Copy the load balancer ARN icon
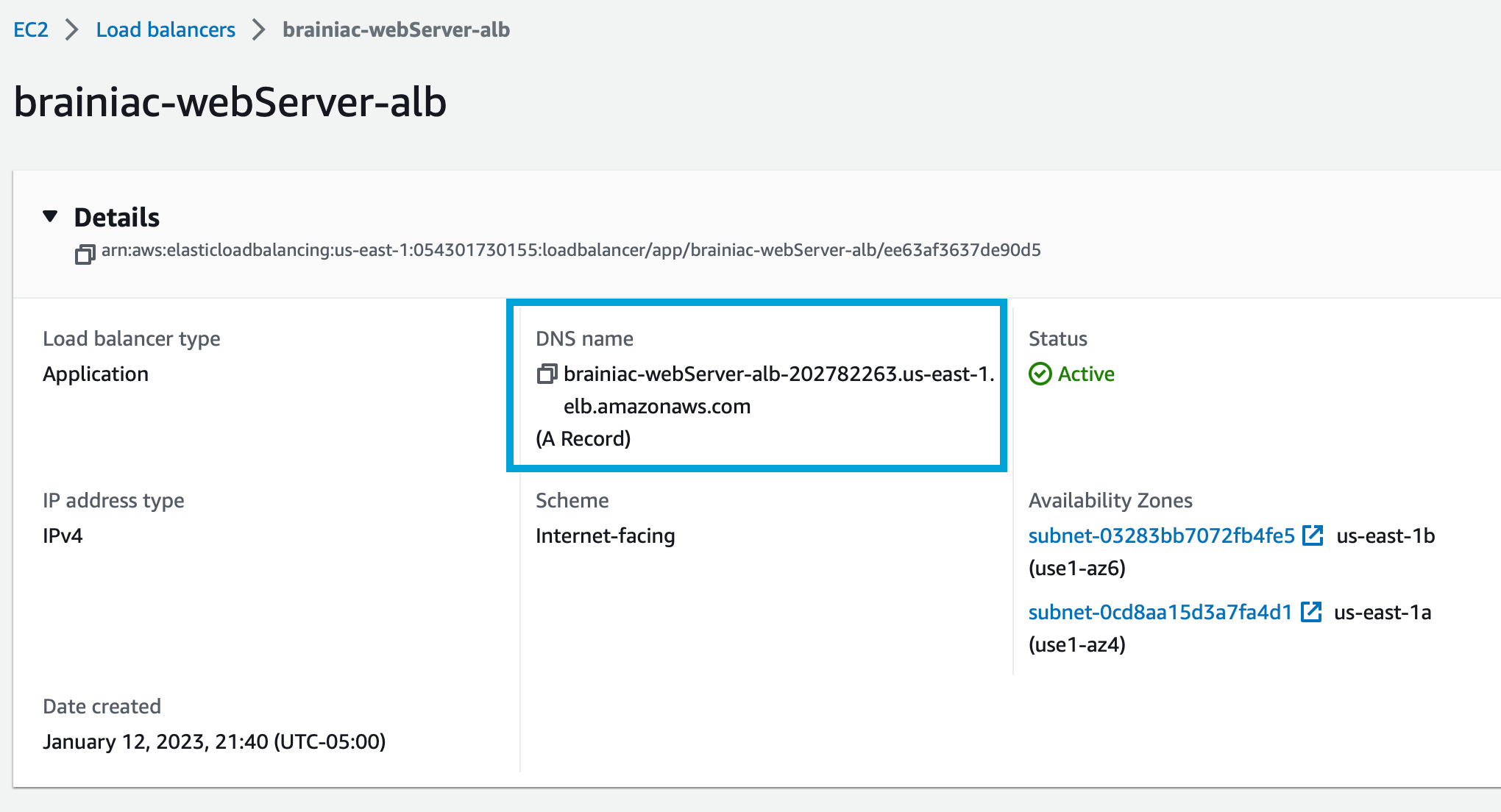This screenshot has width=1501, height=812. (x=85, y=254)
